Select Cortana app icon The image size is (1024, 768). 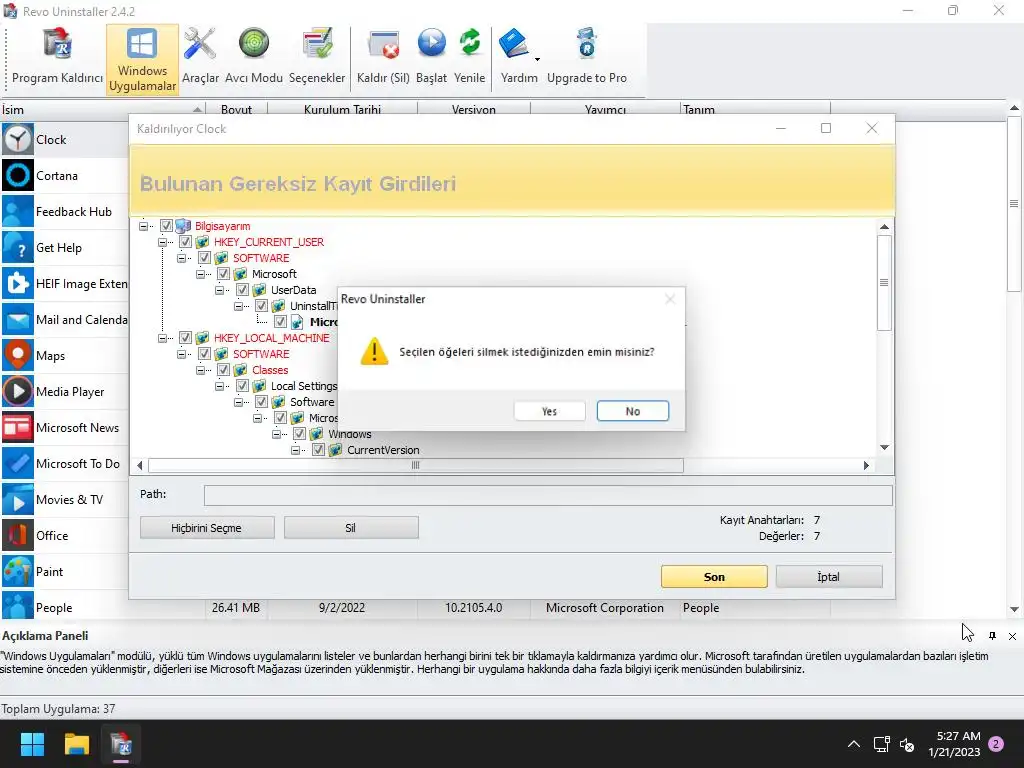[x=18, y=176]
